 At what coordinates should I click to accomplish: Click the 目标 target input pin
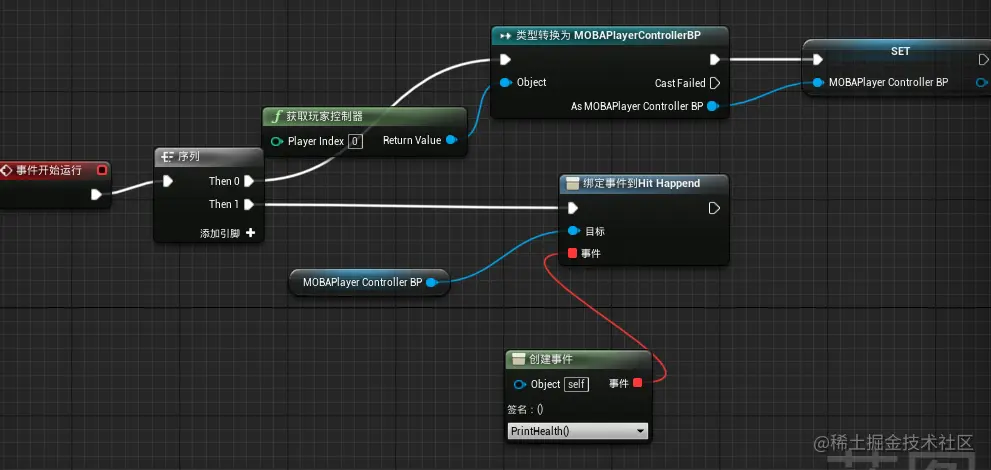click(x=573, y=231)
